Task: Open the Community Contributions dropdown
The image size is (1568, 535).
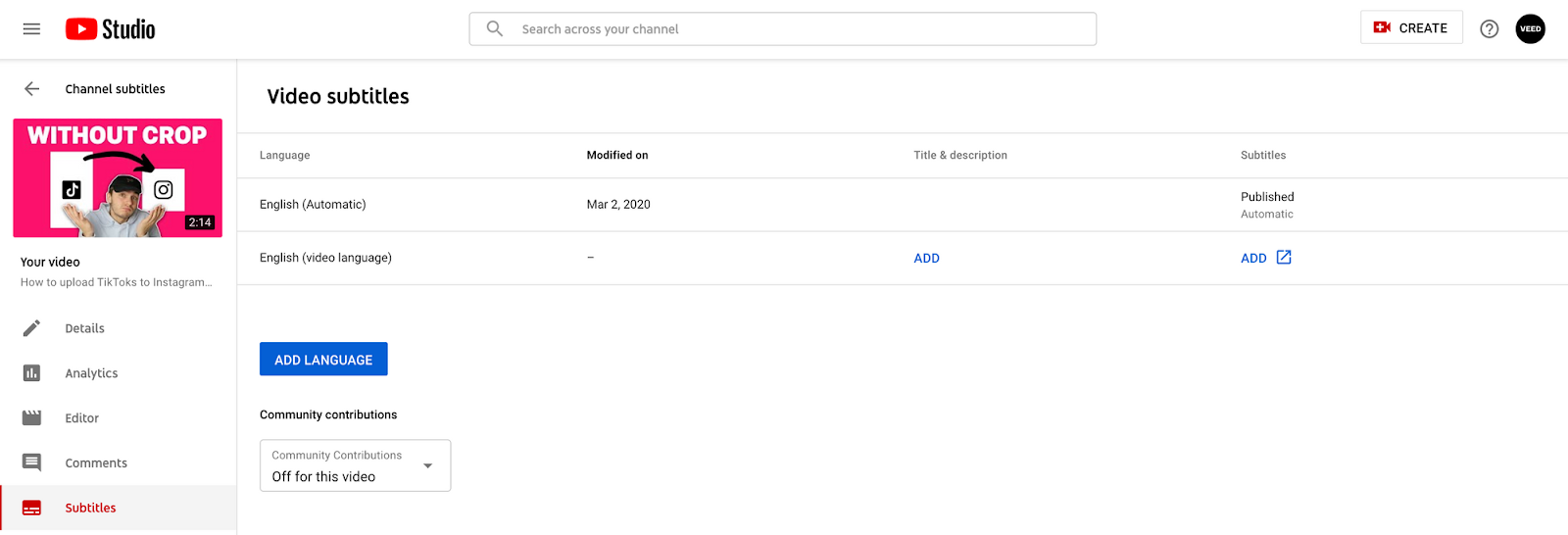Action: point(355,465)
